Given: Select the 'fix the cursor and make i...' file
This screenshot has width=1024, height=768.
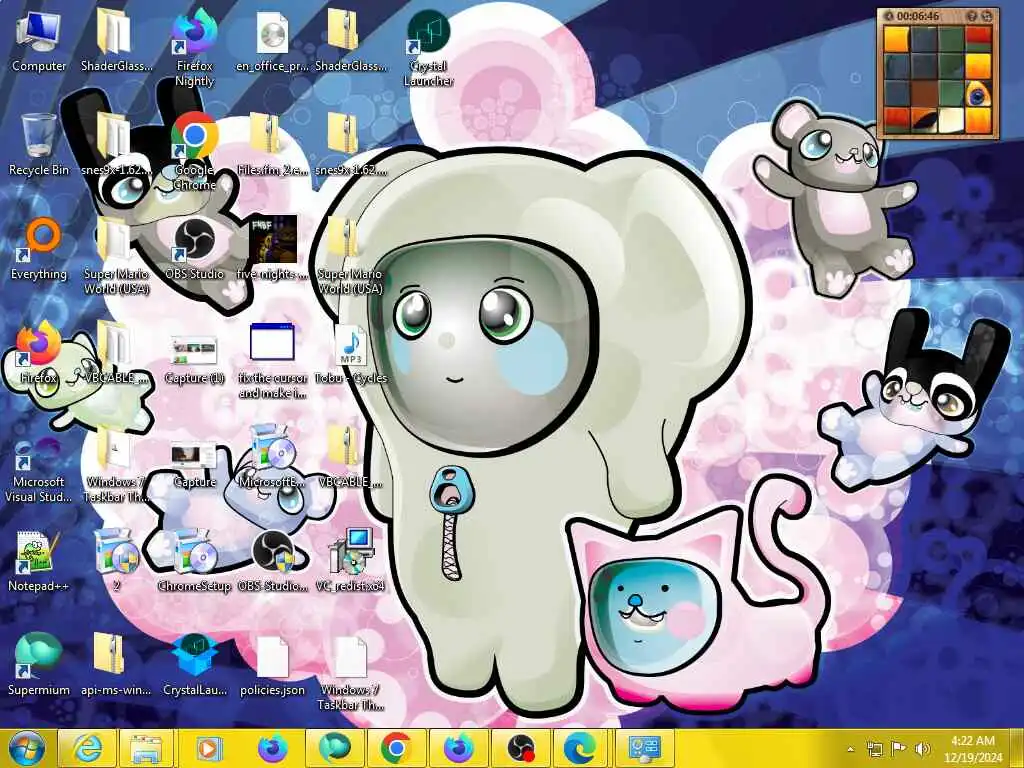Looking at the screenshot, I should tap(272, 360).
